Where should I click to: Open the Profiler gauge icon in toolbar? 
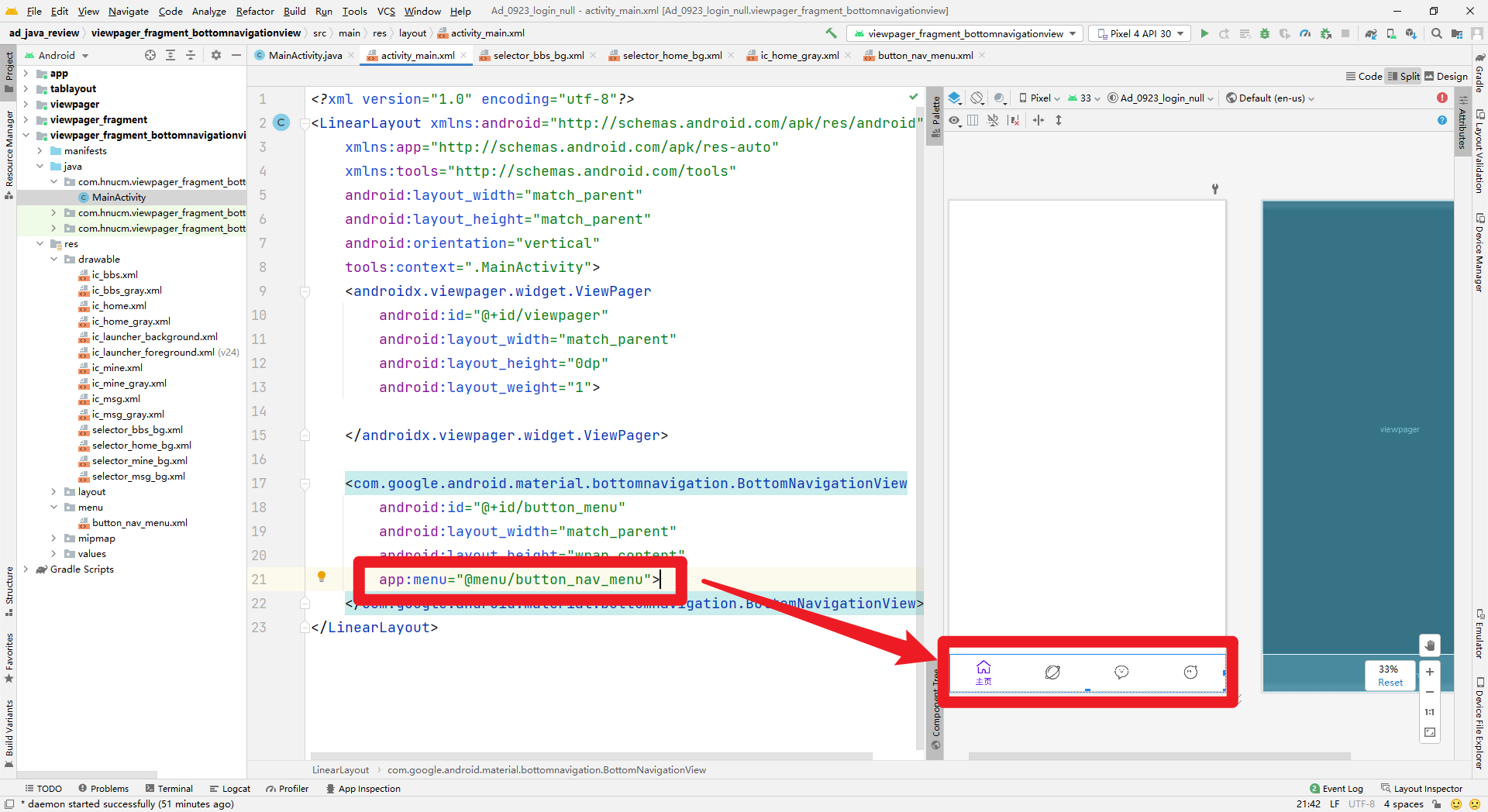[x=1305, y=33]
